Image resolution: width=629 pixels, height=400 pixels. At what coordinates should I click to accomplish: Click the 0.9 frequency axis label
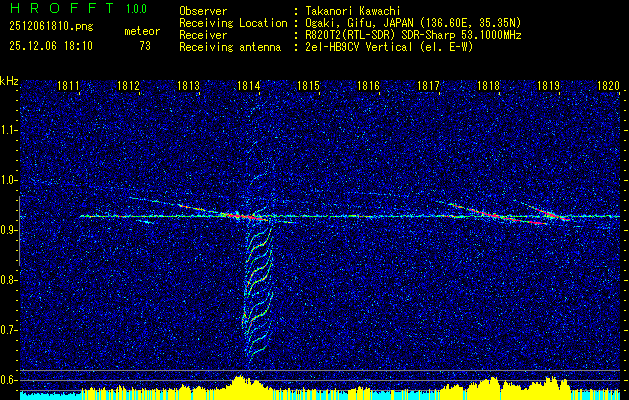(9, 230)
